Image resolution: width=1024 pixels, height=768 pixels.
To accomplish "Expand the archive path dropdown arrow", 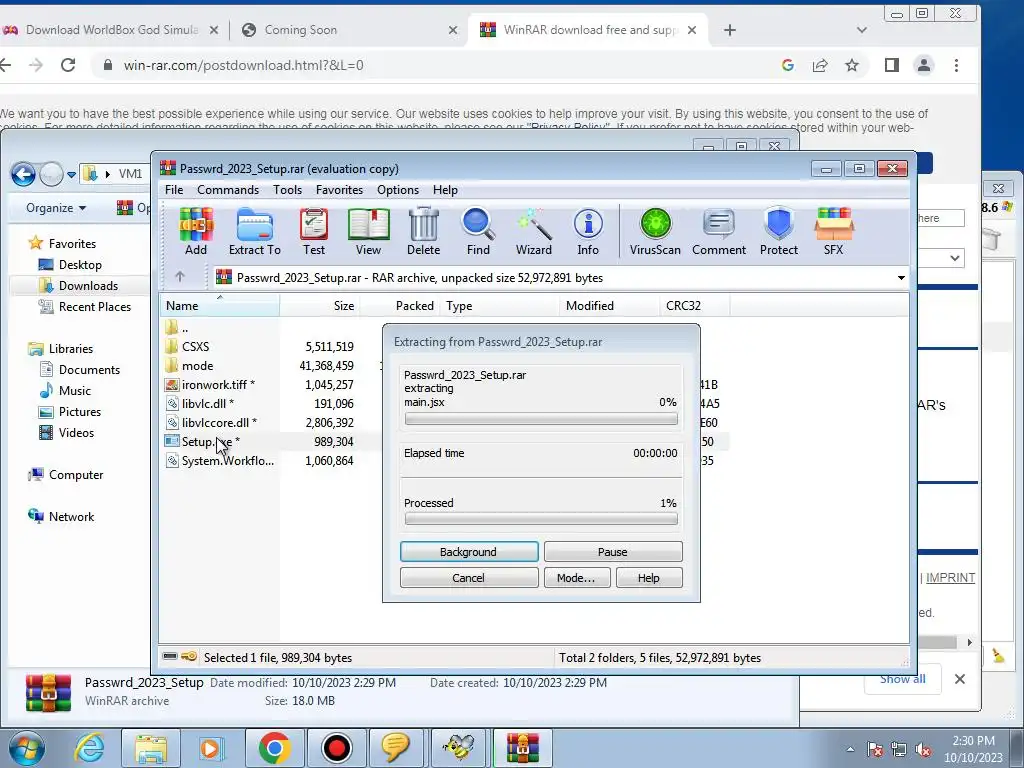I will tap(901, 278).
